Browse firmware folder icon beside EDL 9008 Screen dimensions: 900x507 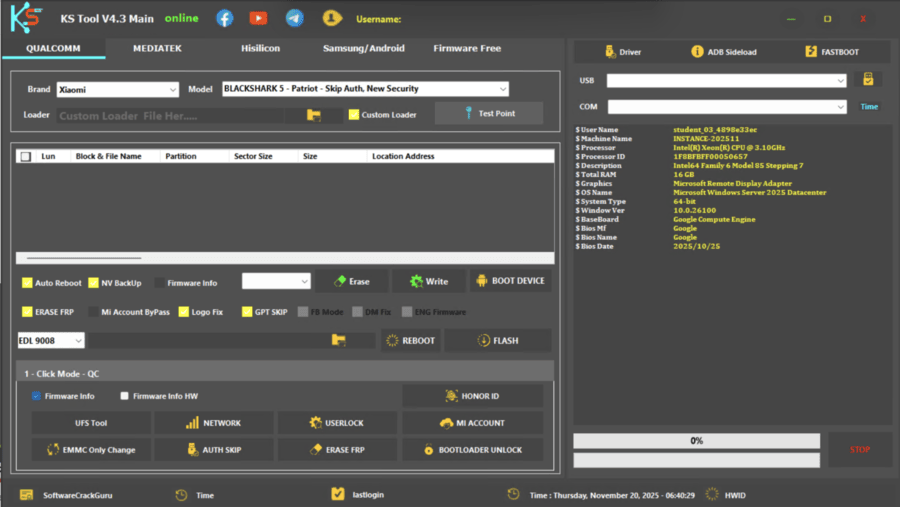339,340
